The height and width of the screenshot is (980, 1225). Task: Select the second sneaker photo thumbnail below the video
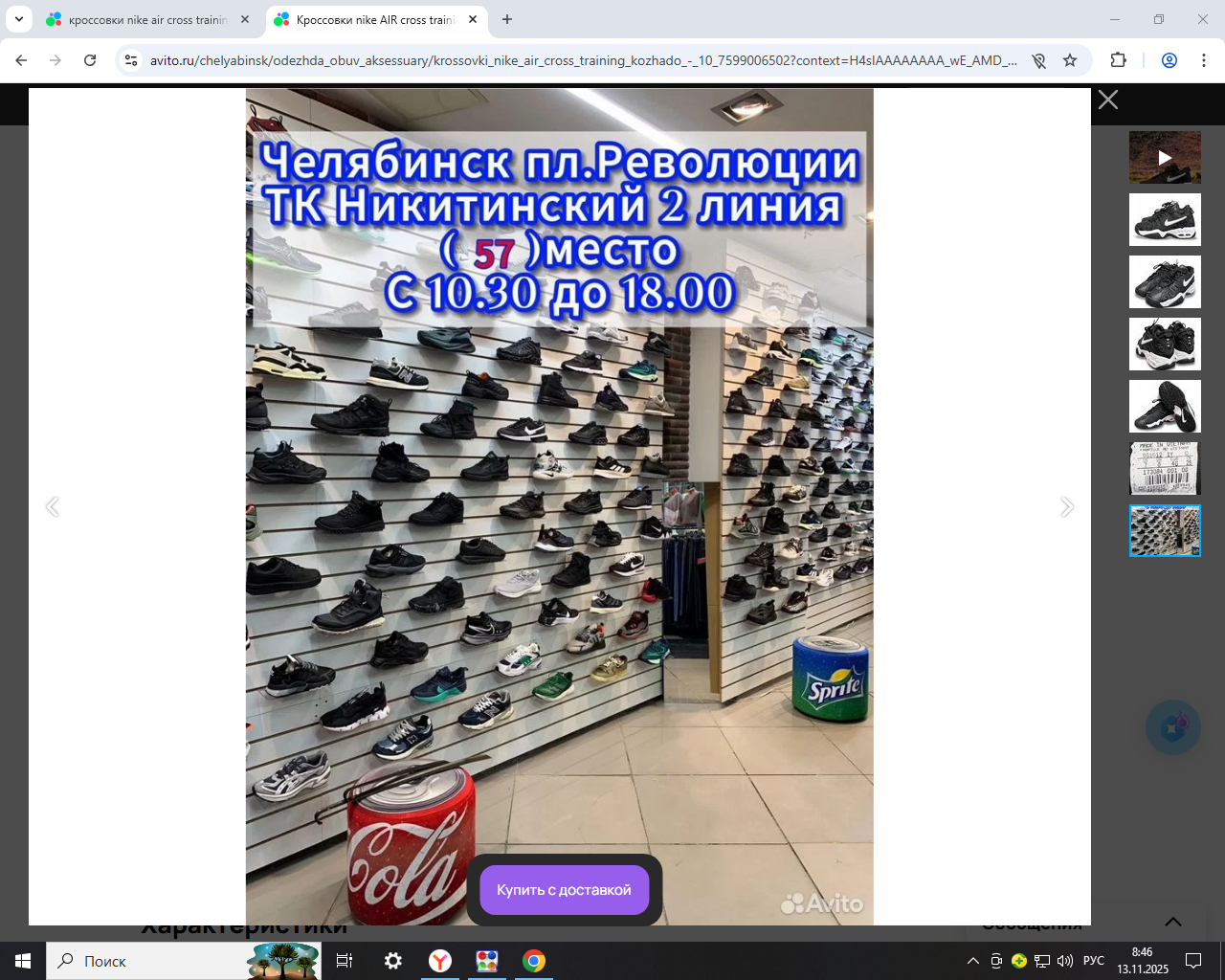1165,281
